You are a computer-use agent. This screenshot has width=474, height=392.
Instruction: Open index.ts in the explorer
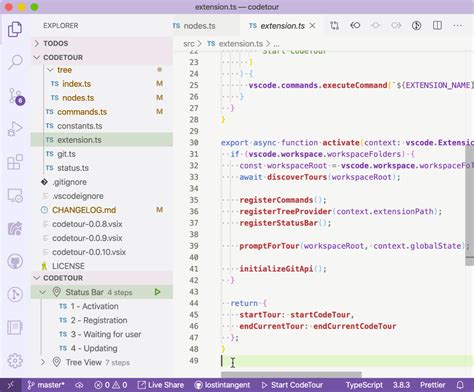[x=76, y=84]
